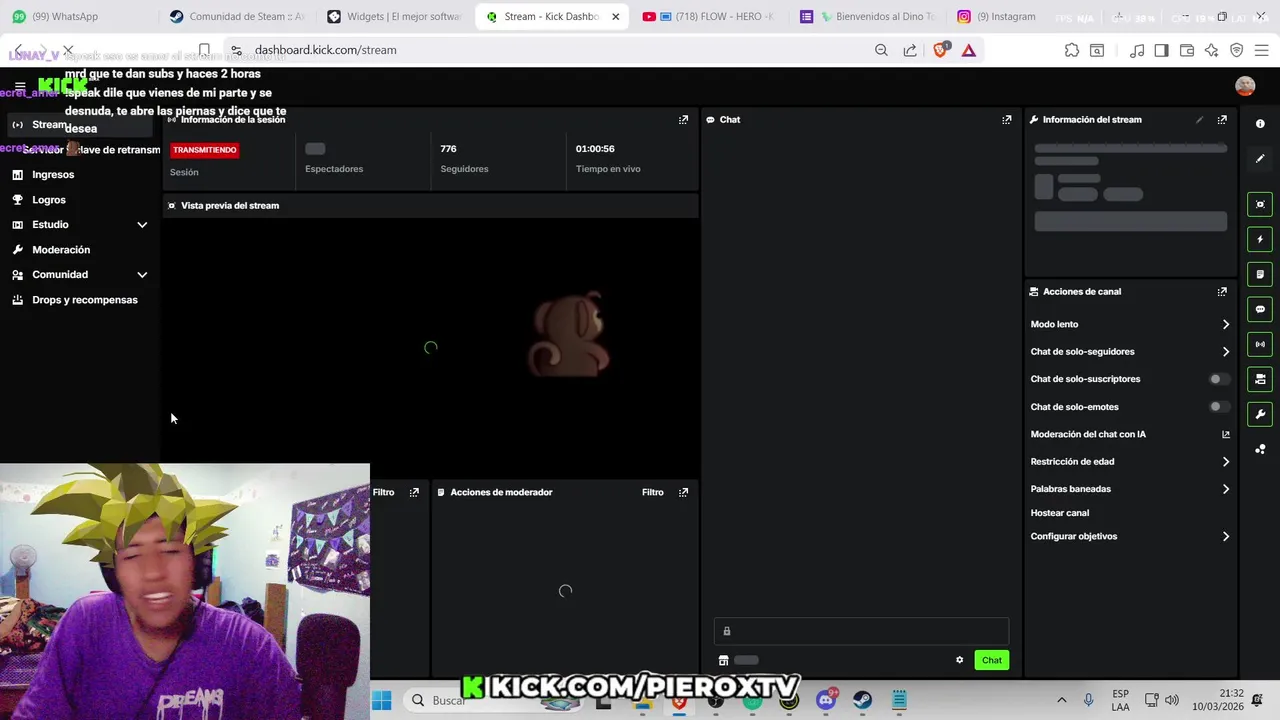Click the music note media icon in toolbar
The image size is (1280, 720).
point(1137,50)
